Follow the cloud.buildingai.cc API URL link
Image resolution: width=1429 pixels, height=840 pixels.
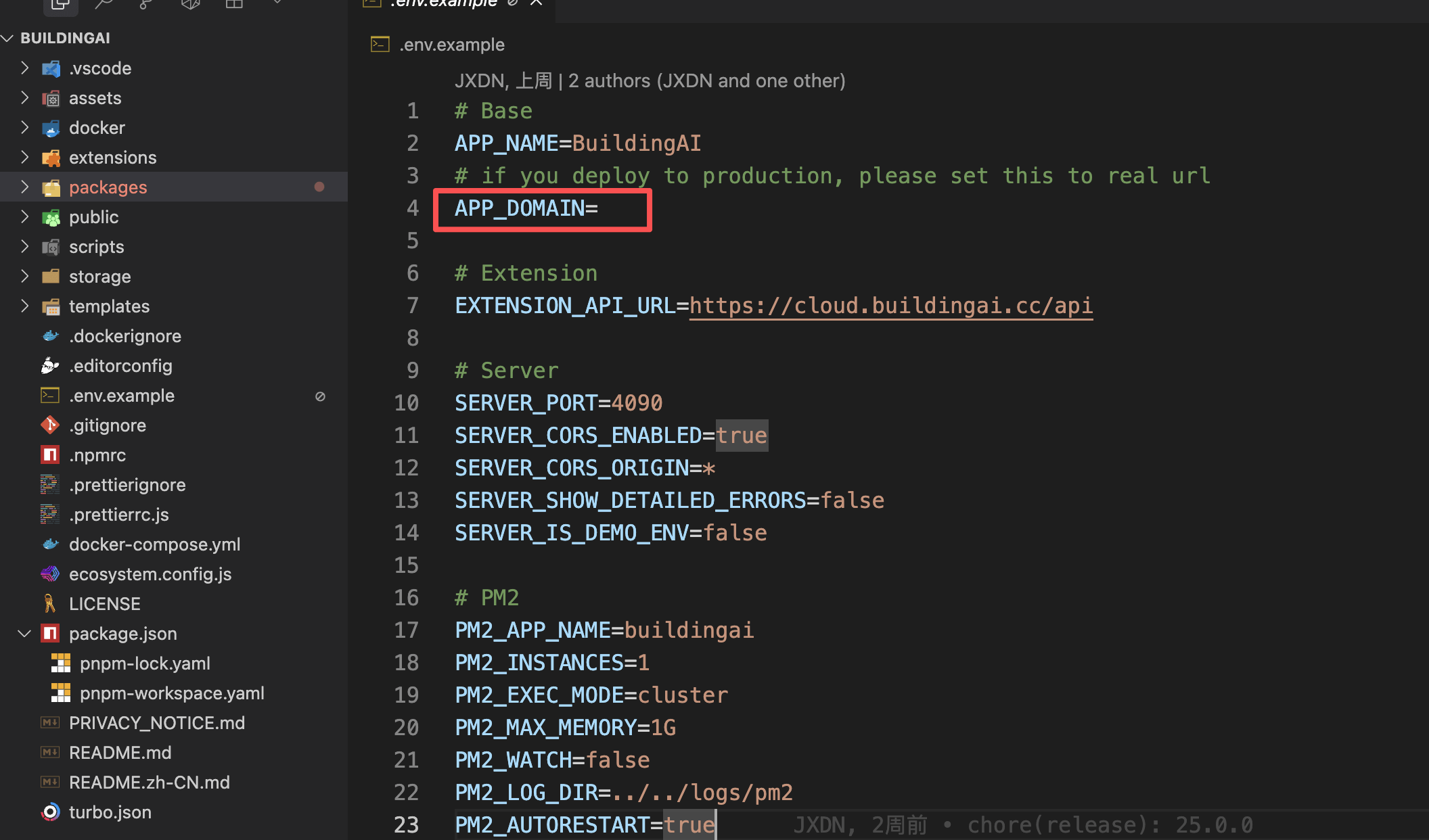(890, 306)
